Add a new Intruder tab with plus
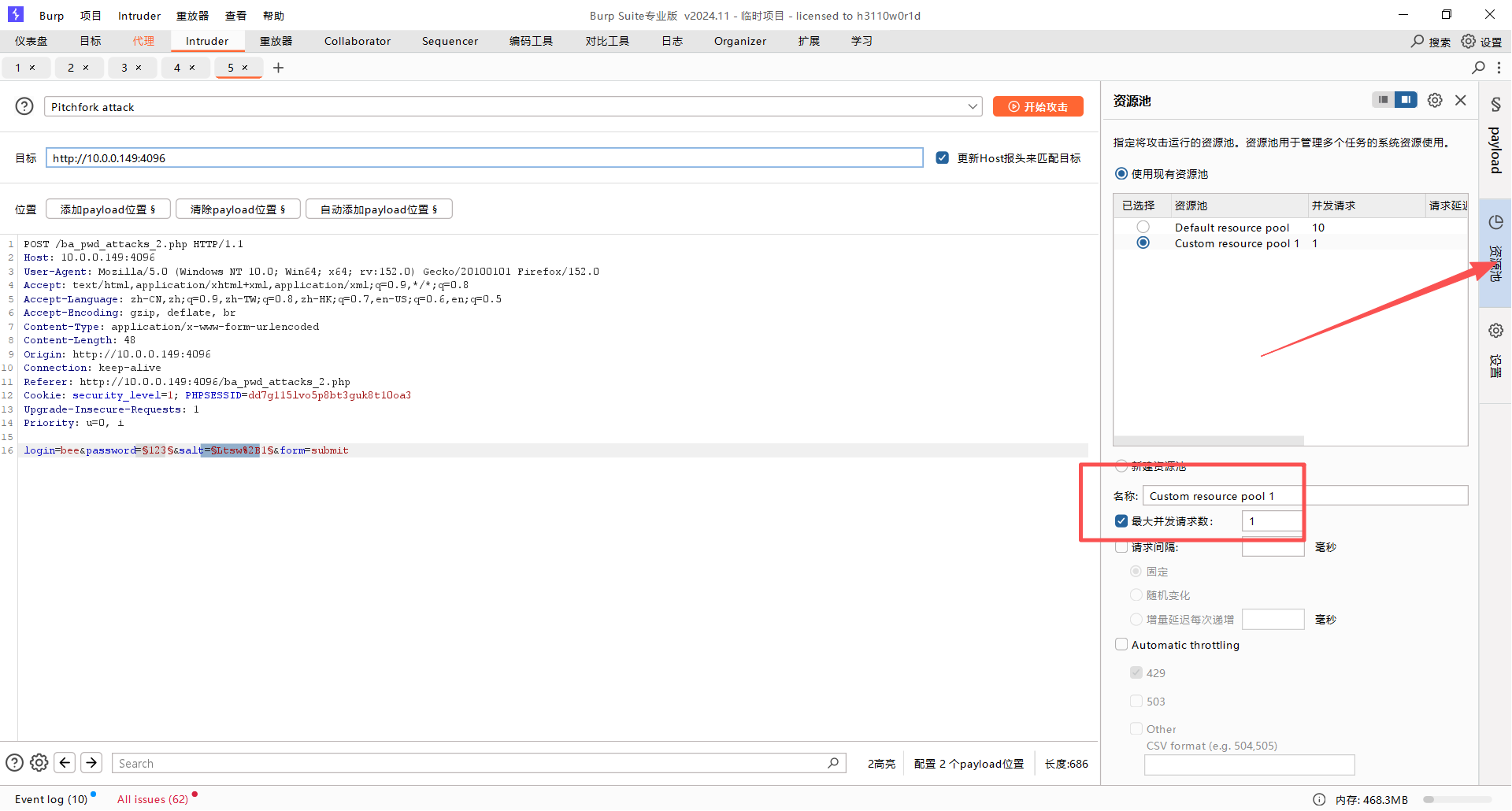 click(278, 68)
